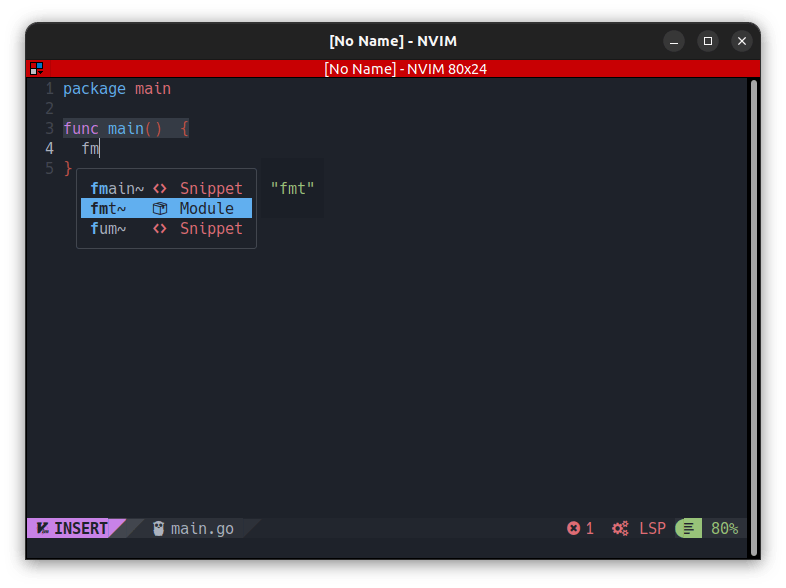The height and width of the screenshot is (588, 786).
Task: Minimize the NVIM window
Action: point(674,41)
